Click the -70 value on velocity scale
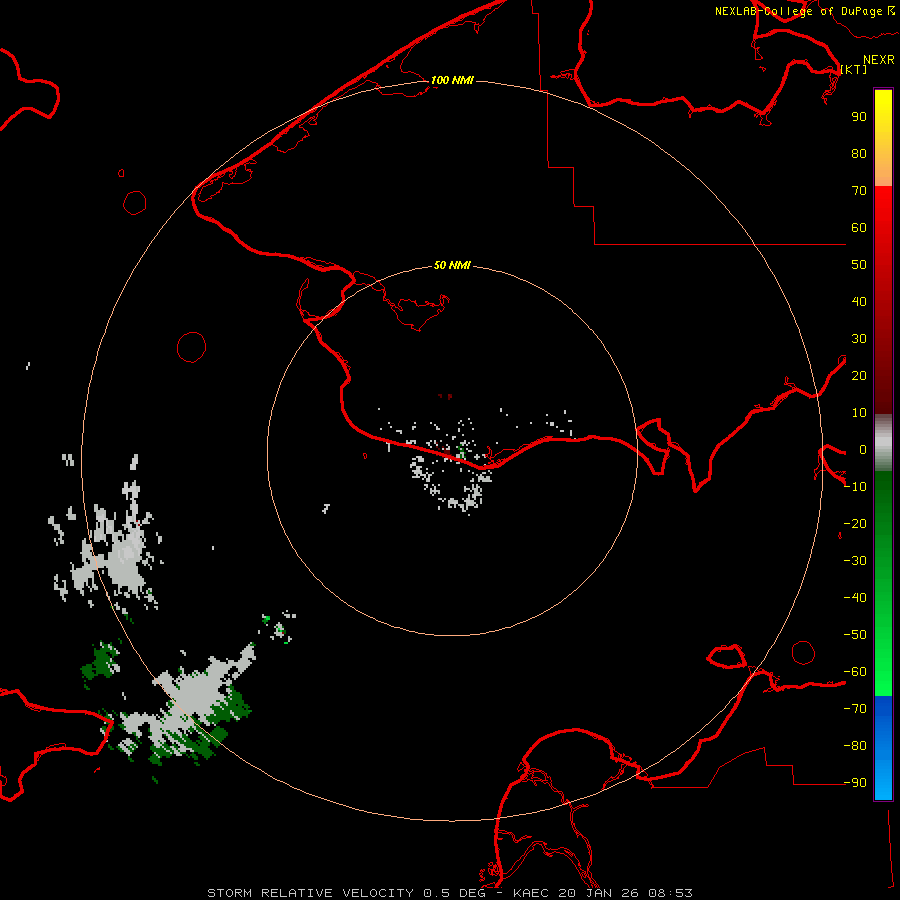The height and width of the screenshot is (900, 900). point(855,709)
